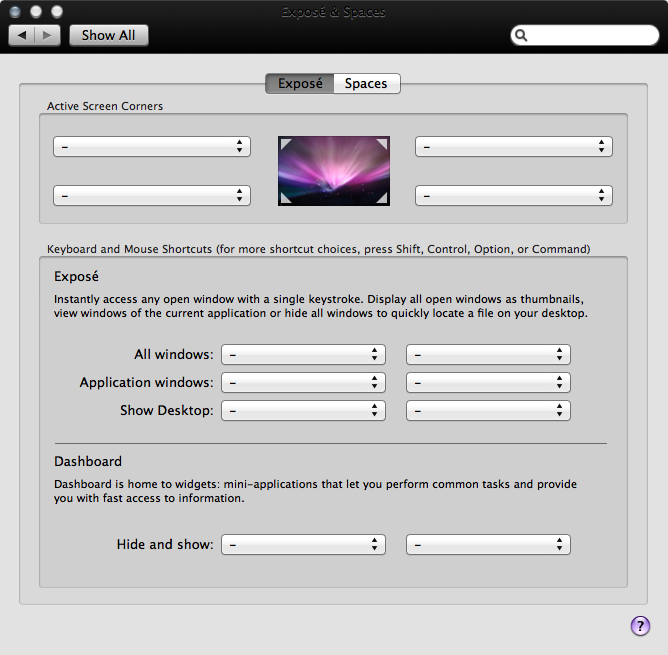Click the Hide and show label
The height and width of the screenshot is (655, 668).
pyautogui.click(x=165, y=545)
